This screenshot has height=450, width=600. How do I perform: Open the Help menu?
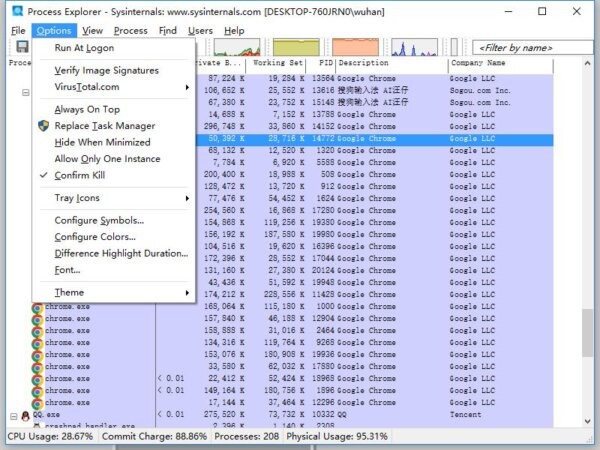[x=234, y=31]
